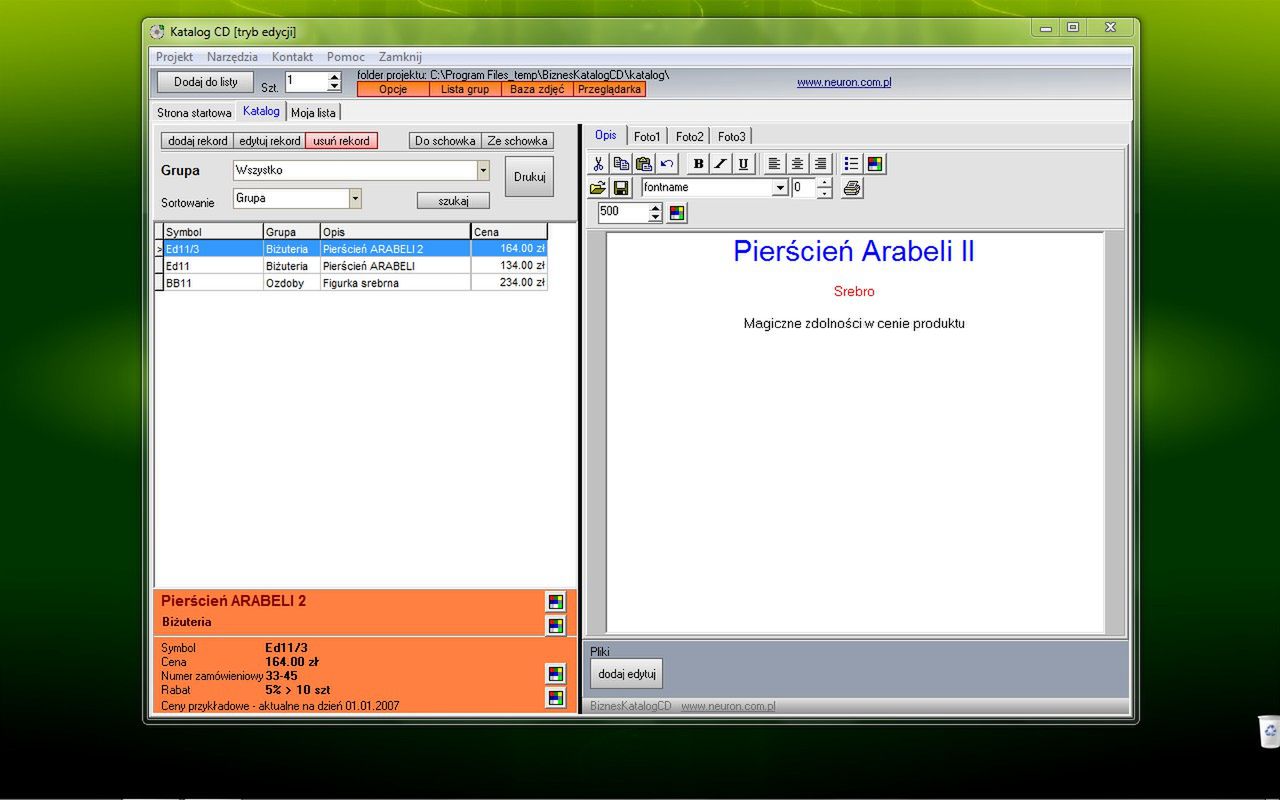
Task: Toggle underline formatting
Action: tap(744, 164)
